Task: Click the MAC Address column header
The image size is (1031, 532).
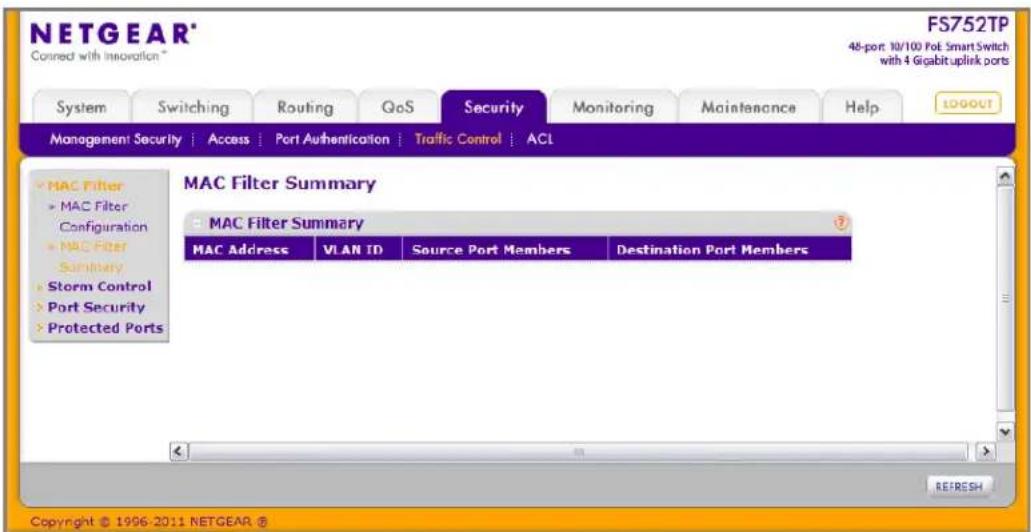Action: click(249, 249)
